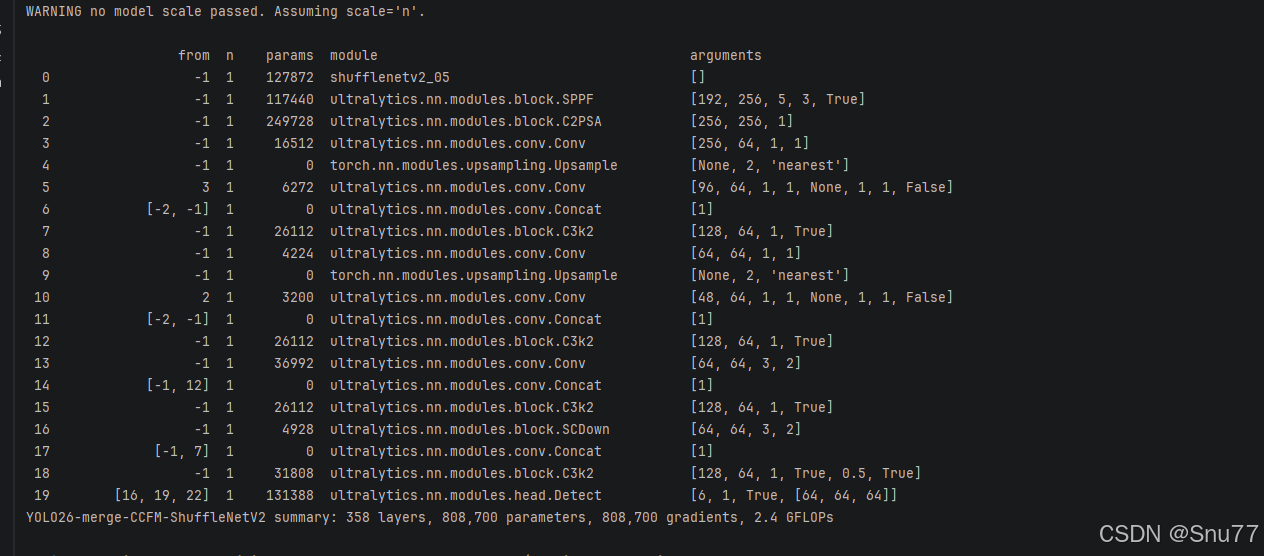
Task: Click the [192, 256, 5, 3, True] arguments
Action: (778, 99)
